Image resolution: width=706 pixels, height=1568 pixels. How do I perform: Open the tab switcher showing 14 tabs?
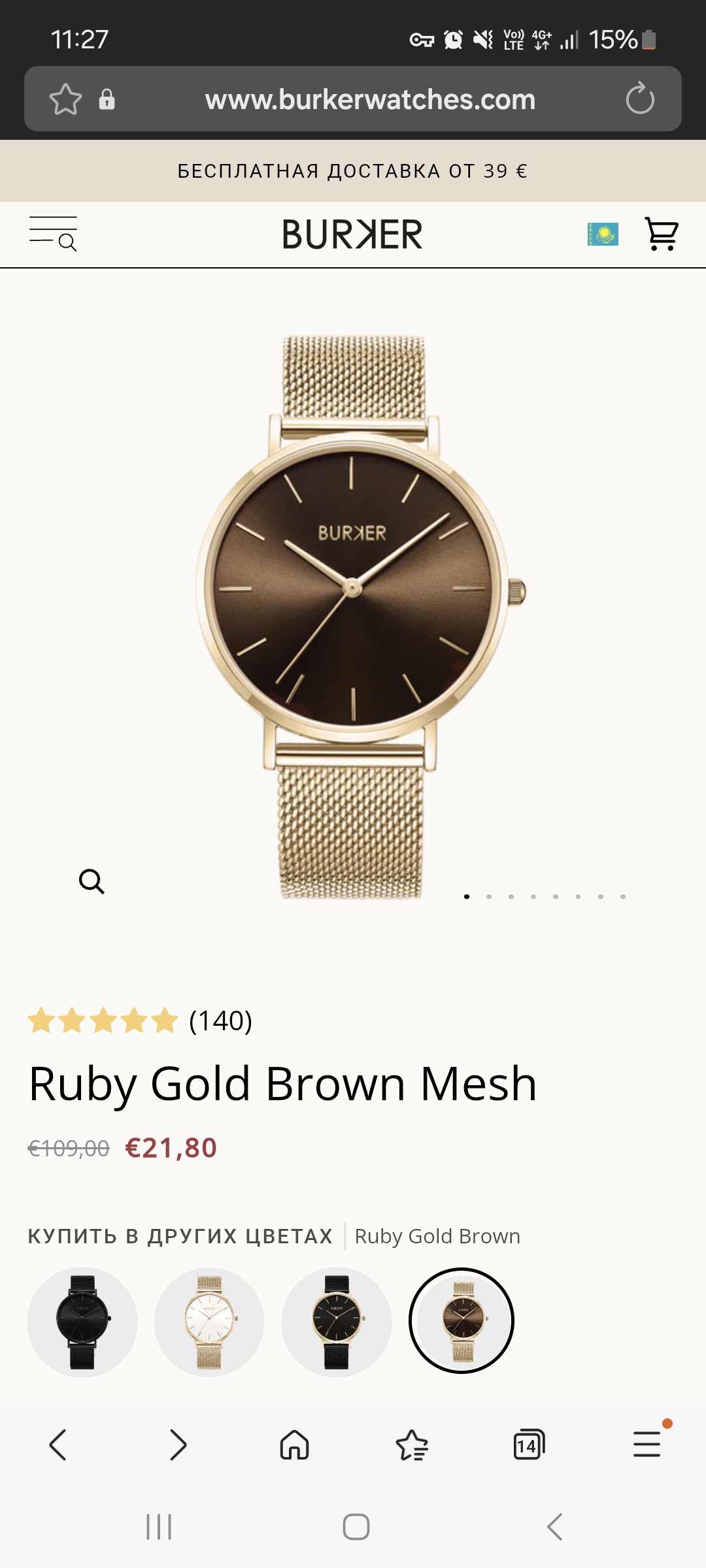[x=529, y=1444]
